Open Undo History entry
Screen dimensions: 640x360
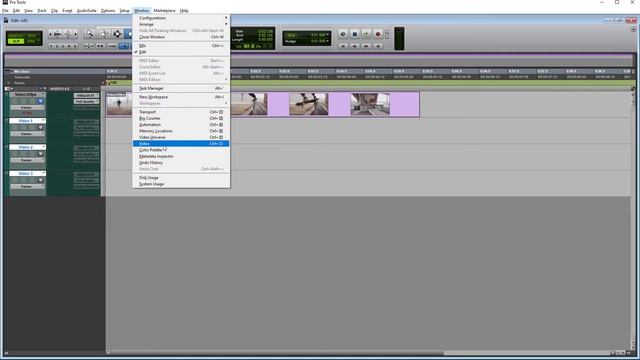(181, 162)
